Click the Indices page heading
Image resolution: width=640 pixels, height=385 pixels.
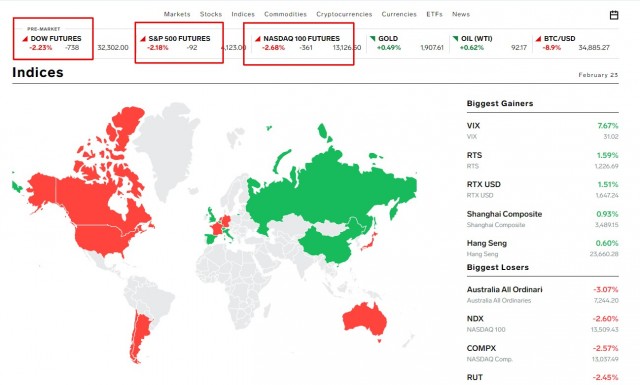(x=38, y=72)
